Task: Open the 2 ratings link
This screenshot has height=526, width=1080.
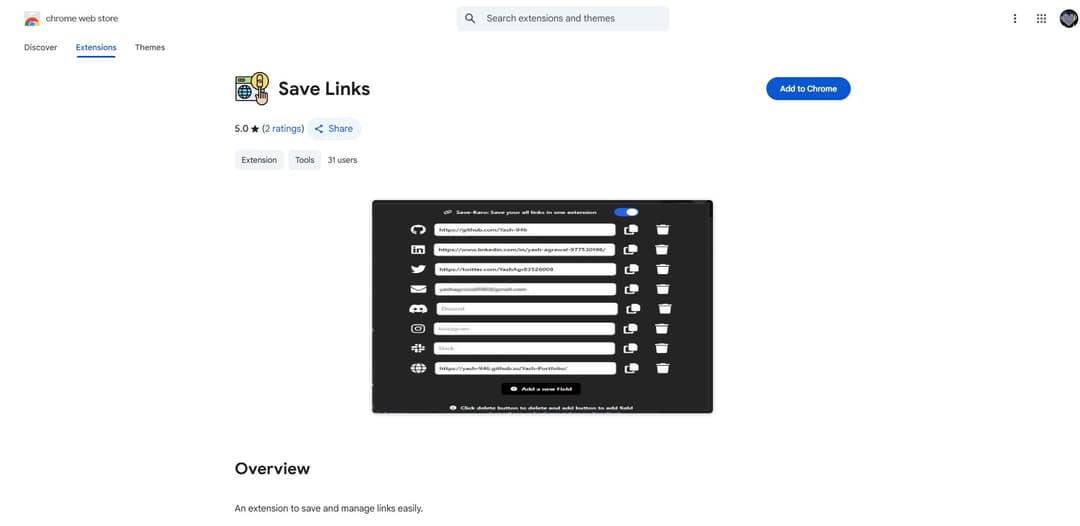Action: point(283,128)
